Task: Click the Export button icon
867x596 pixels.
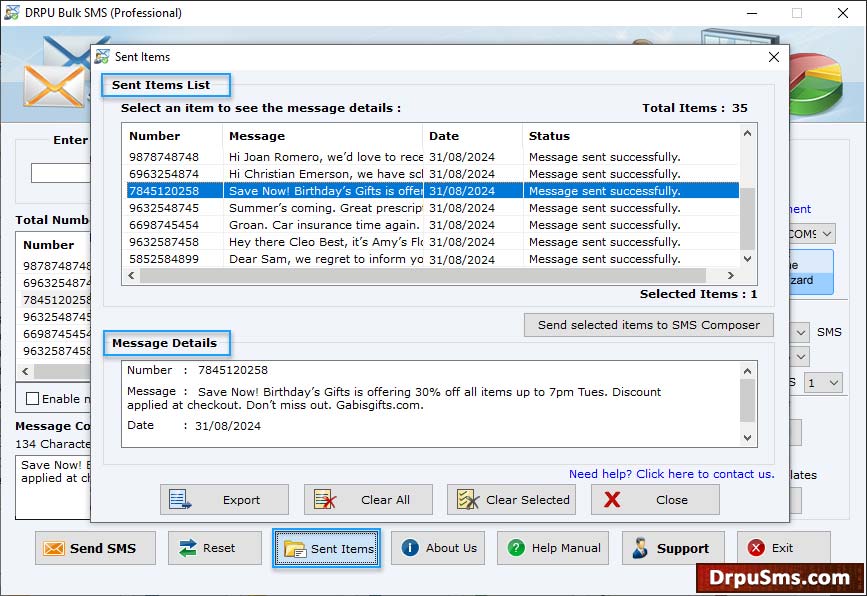Action: click(180, 500)
